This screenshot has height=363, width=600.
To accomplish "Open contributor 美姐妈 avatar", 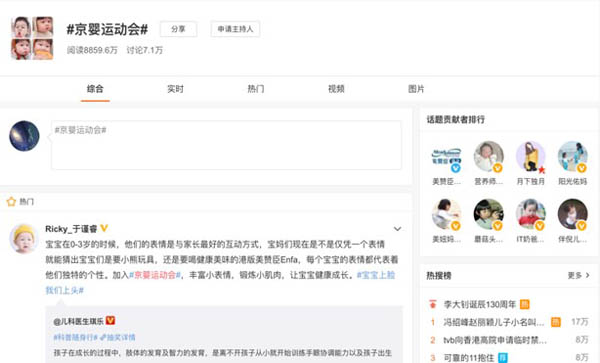I will 446,214.
